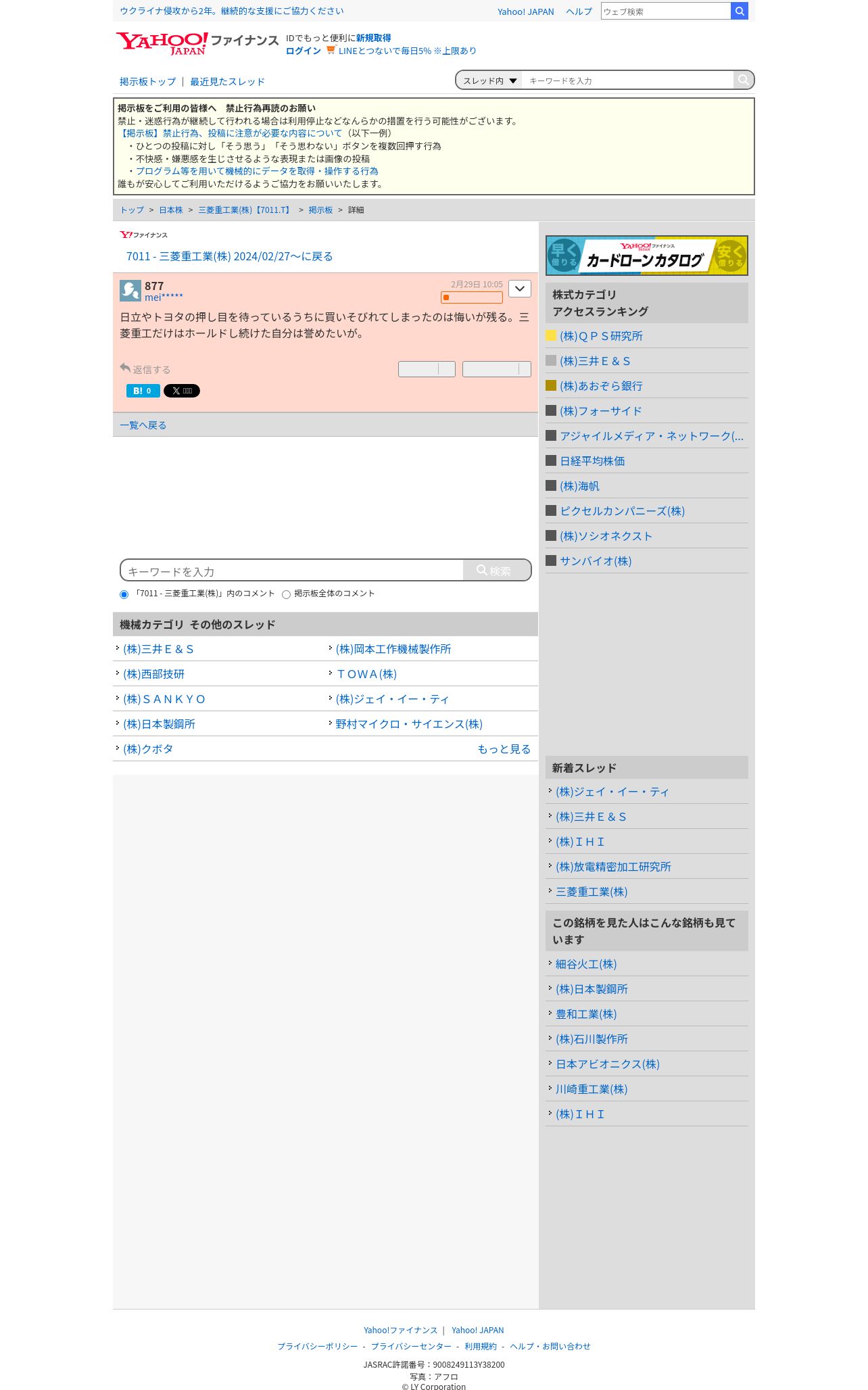Image resolution: width=868 pixels, height=1390 pixels.
Task: Open (株)放電精密加工研究所 in new threads
Action: pos(613,867)
